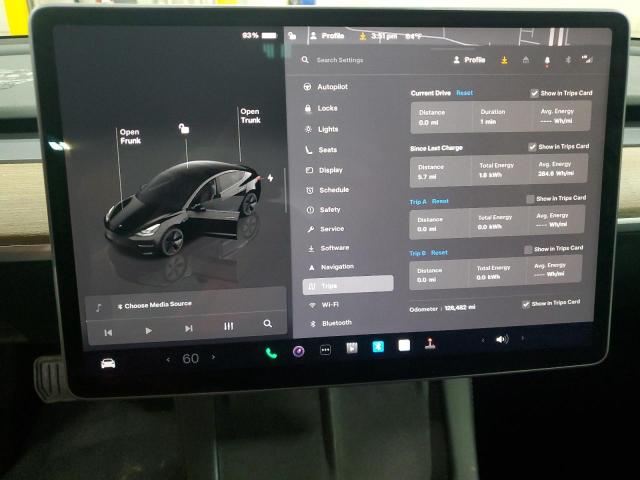Tap the charge port lightning icon
The width and height of the screenshot is (640, 480).
click(270, 178)
